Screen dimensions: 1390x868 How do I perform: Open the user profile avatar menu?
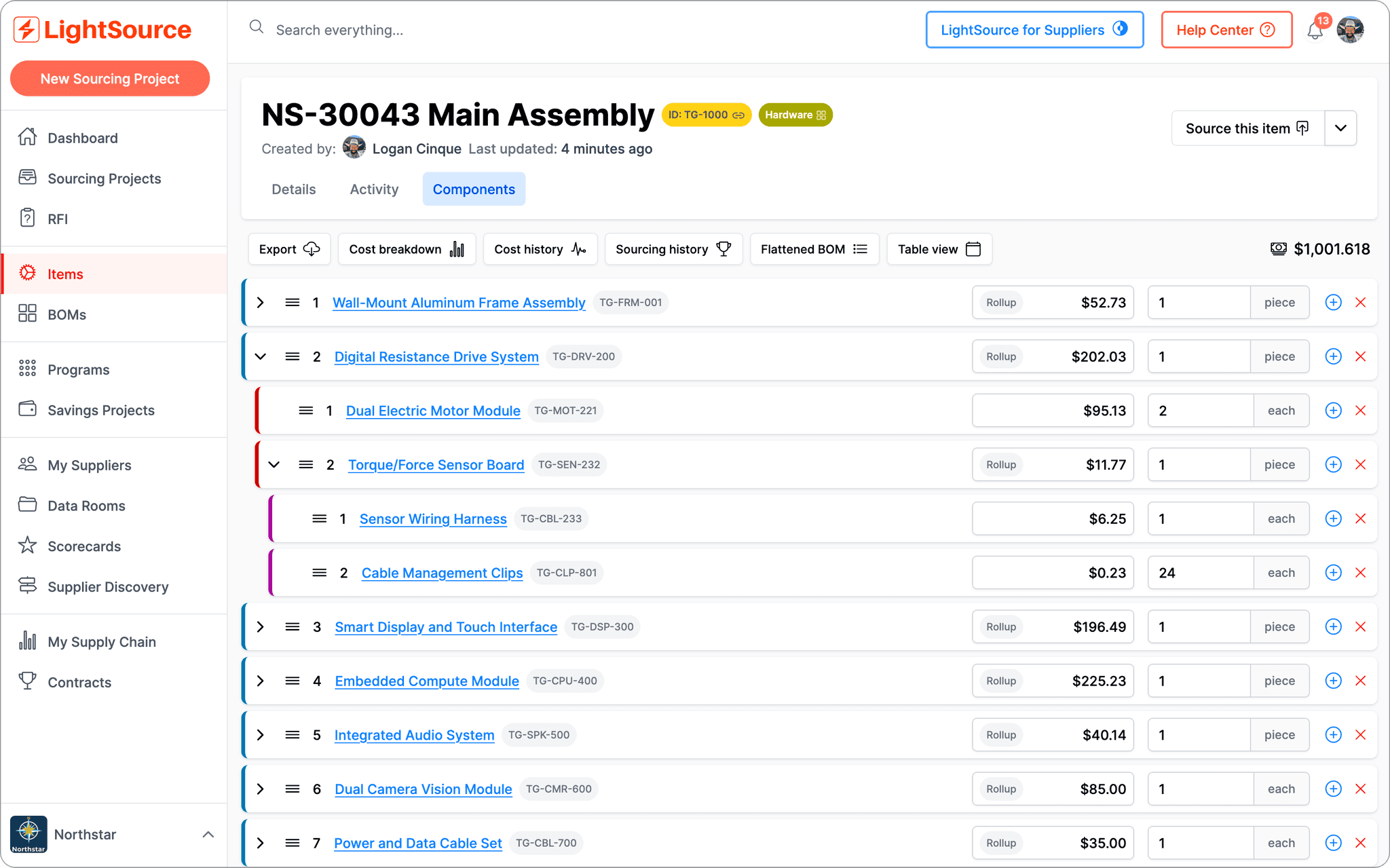pos(1351,30)
